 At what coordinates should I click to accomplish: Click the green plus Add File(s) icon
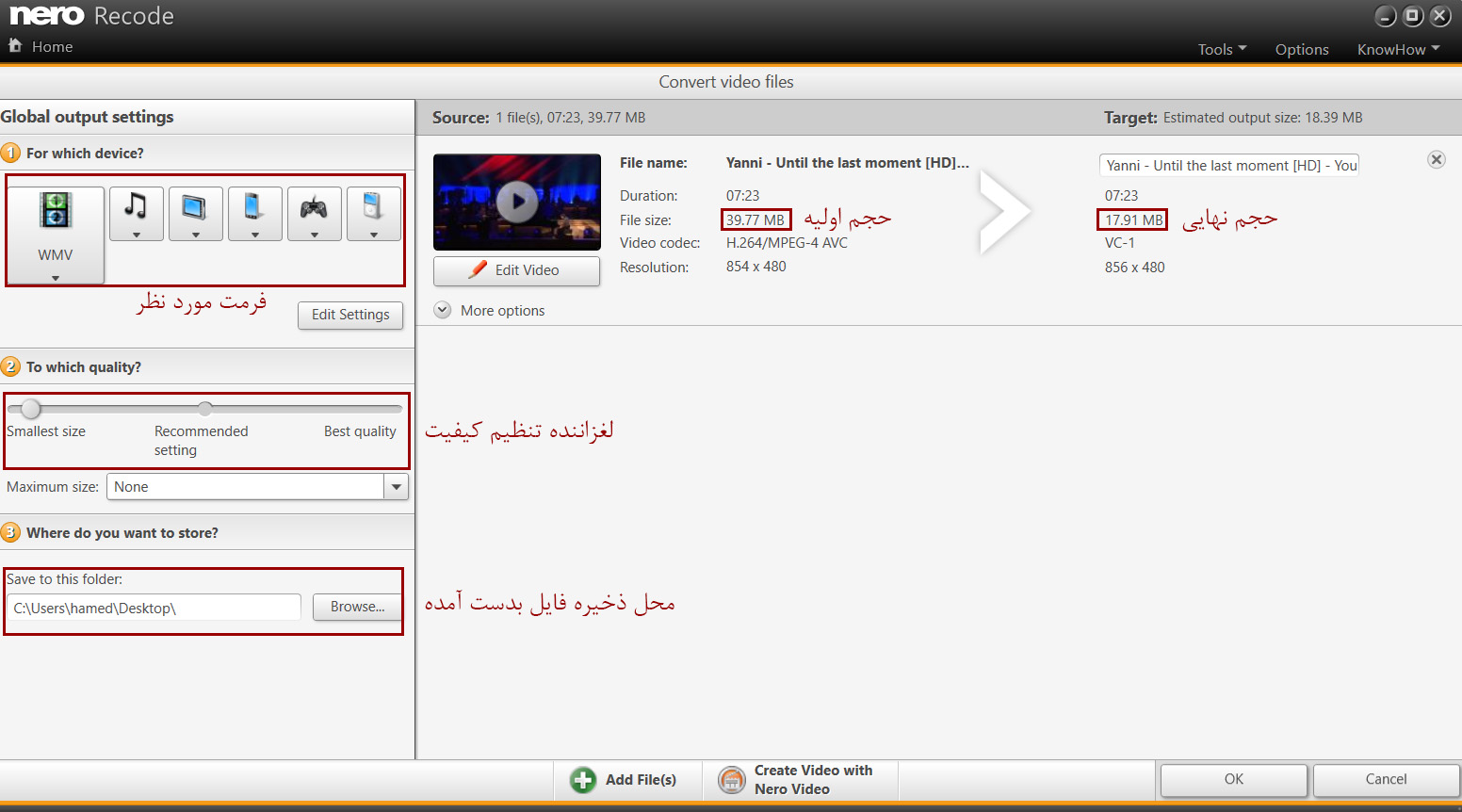583,780
